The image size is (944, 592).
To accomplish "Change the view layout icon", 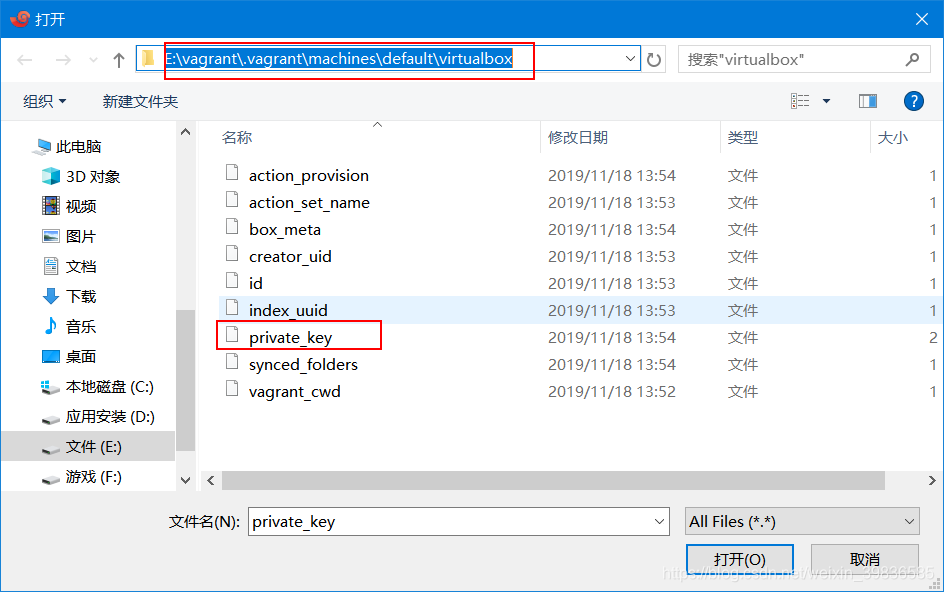I will coord(800,101).
